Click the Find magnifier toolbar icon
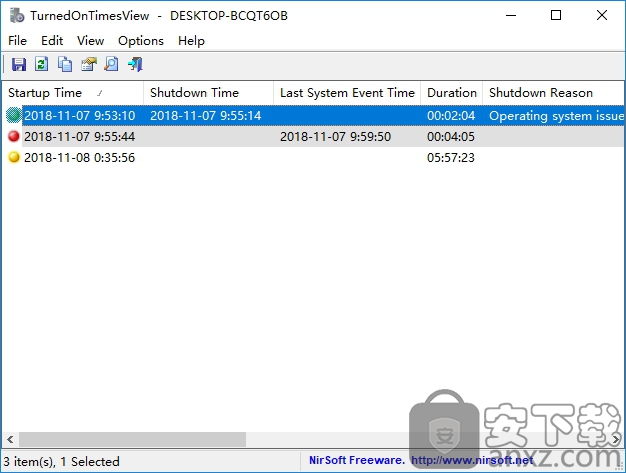This screenshot has width=626, height=473. point(111,64)
